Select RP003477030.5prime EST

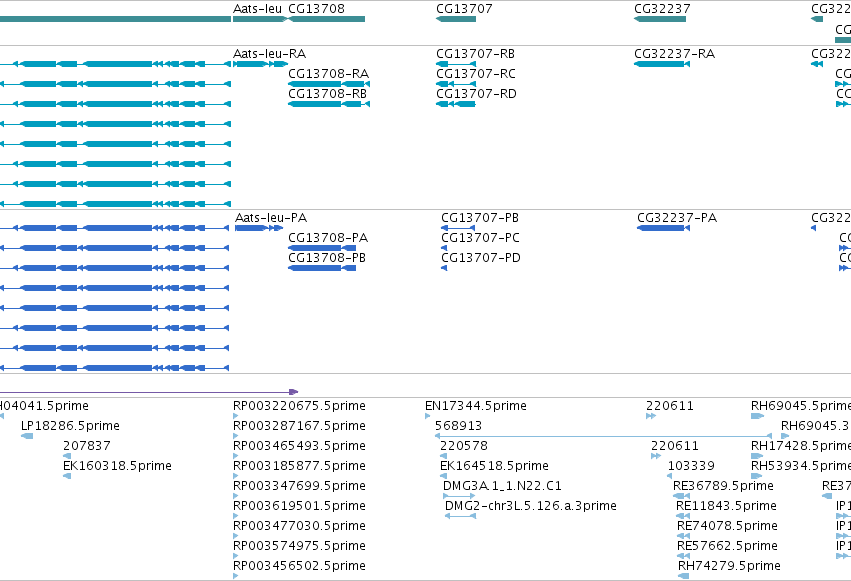[299, 526]
